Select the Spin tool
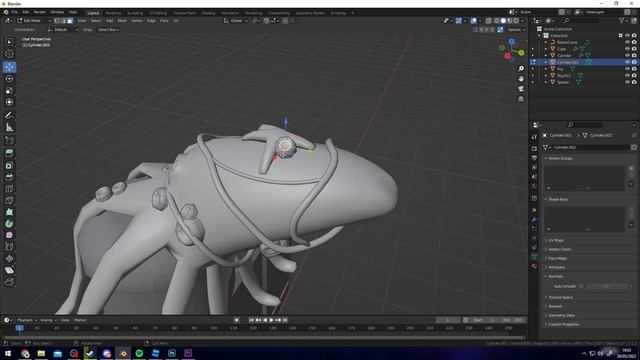The image size is (640, 360). click(x=9, y=224)
